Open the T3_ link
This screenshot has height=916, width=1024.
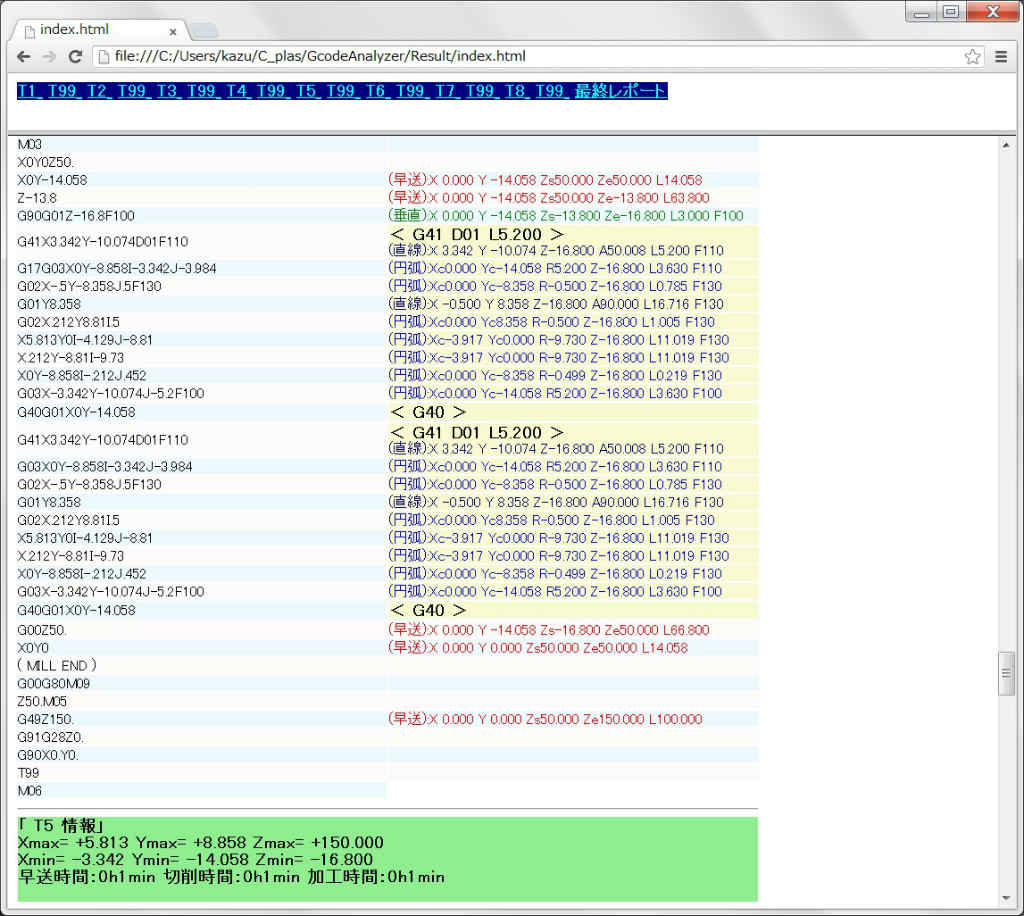[x=168, y=91]
